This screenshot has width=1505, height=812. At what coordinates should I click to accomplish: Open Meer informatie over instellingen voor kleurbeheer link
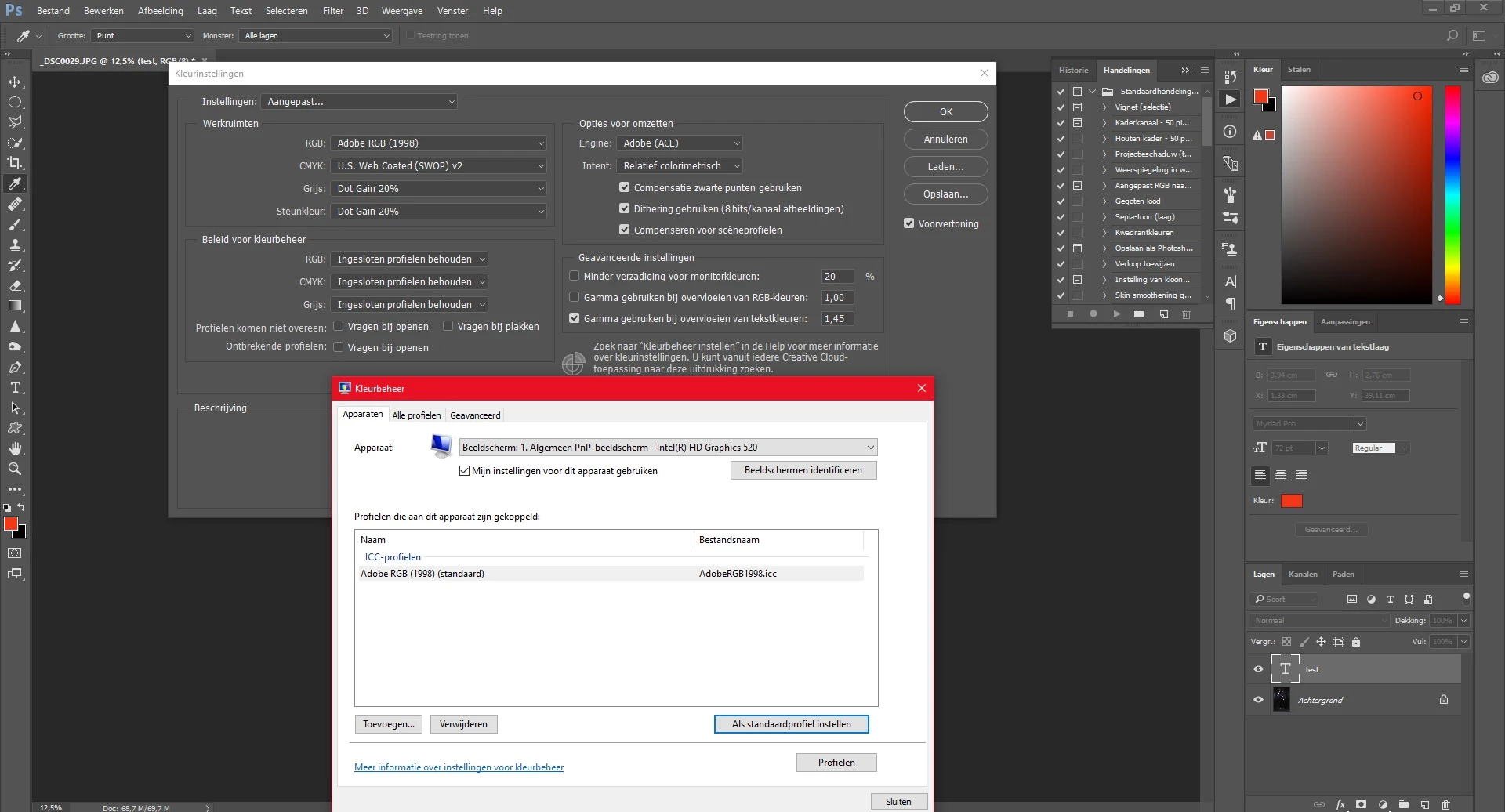459,767
